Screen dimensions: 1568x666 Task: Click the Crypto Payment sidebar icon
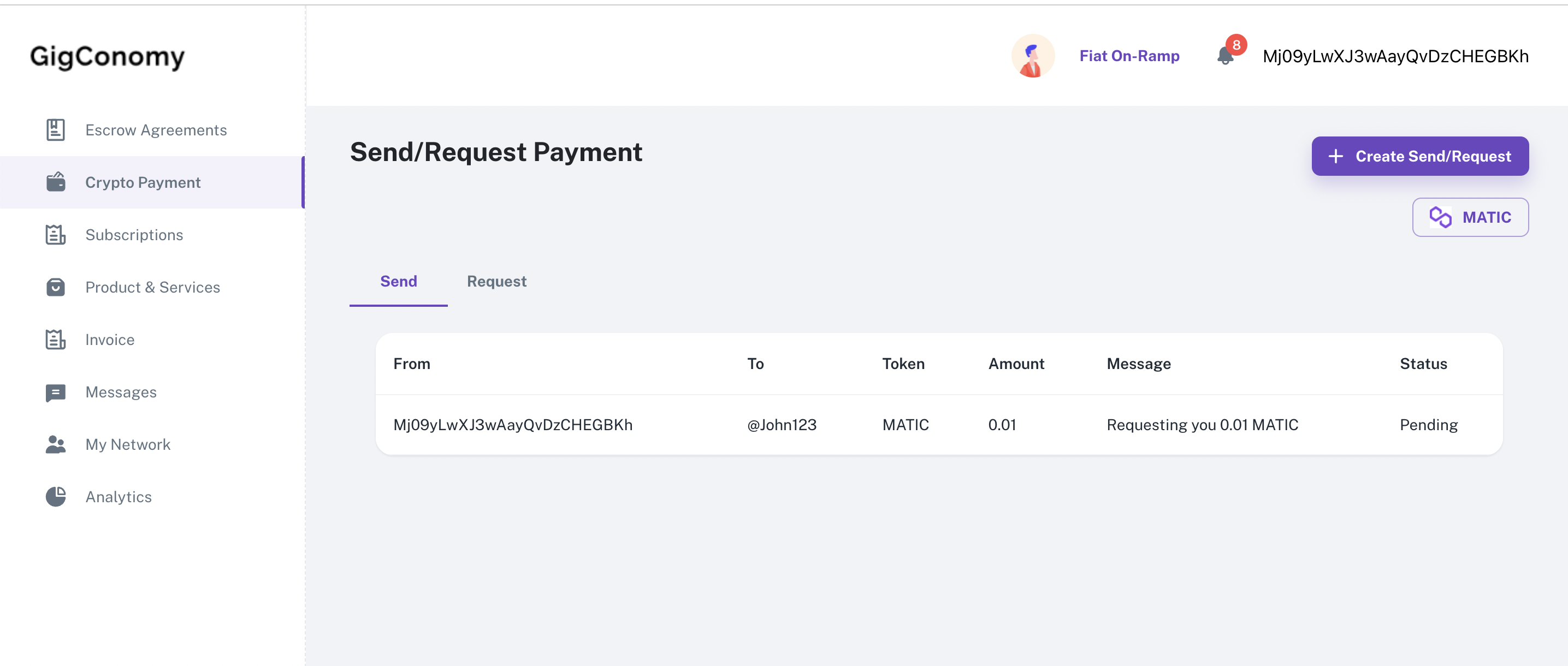point(54,181)
